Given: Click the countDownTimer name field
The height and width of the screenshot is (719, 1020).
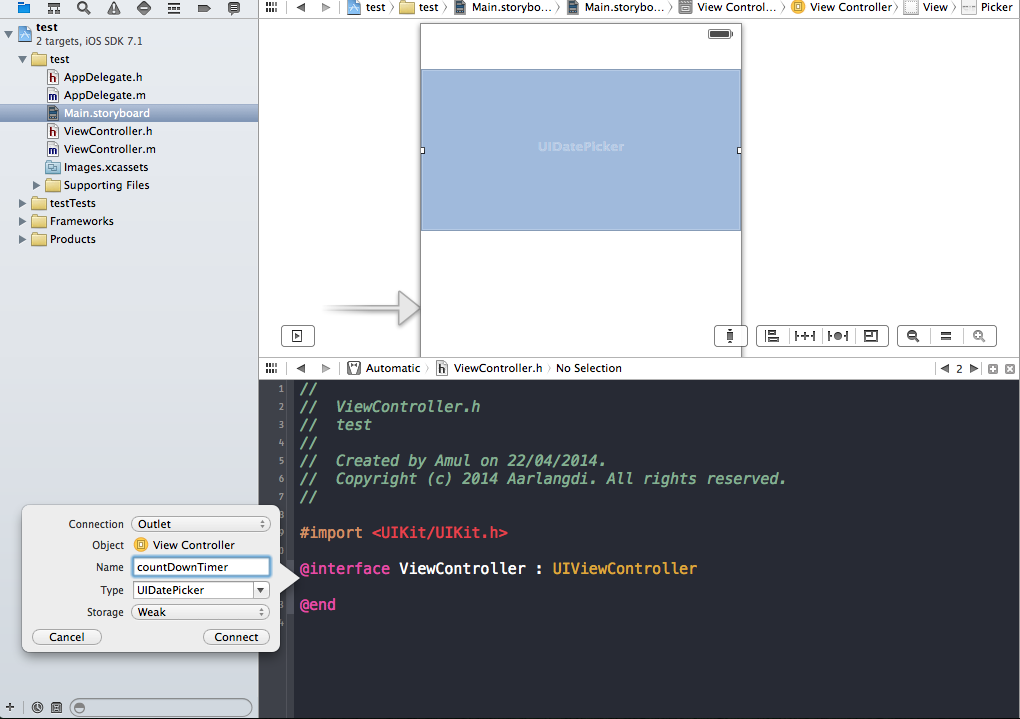Looking at the screenshot, I should point(200,566).
